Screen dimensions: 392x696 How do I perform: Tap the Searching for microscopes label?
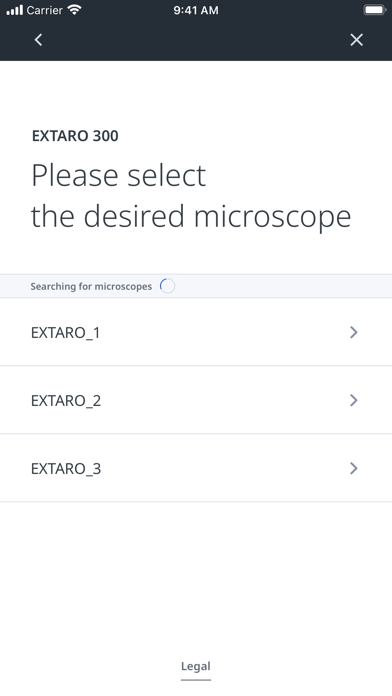coord(91,286)
